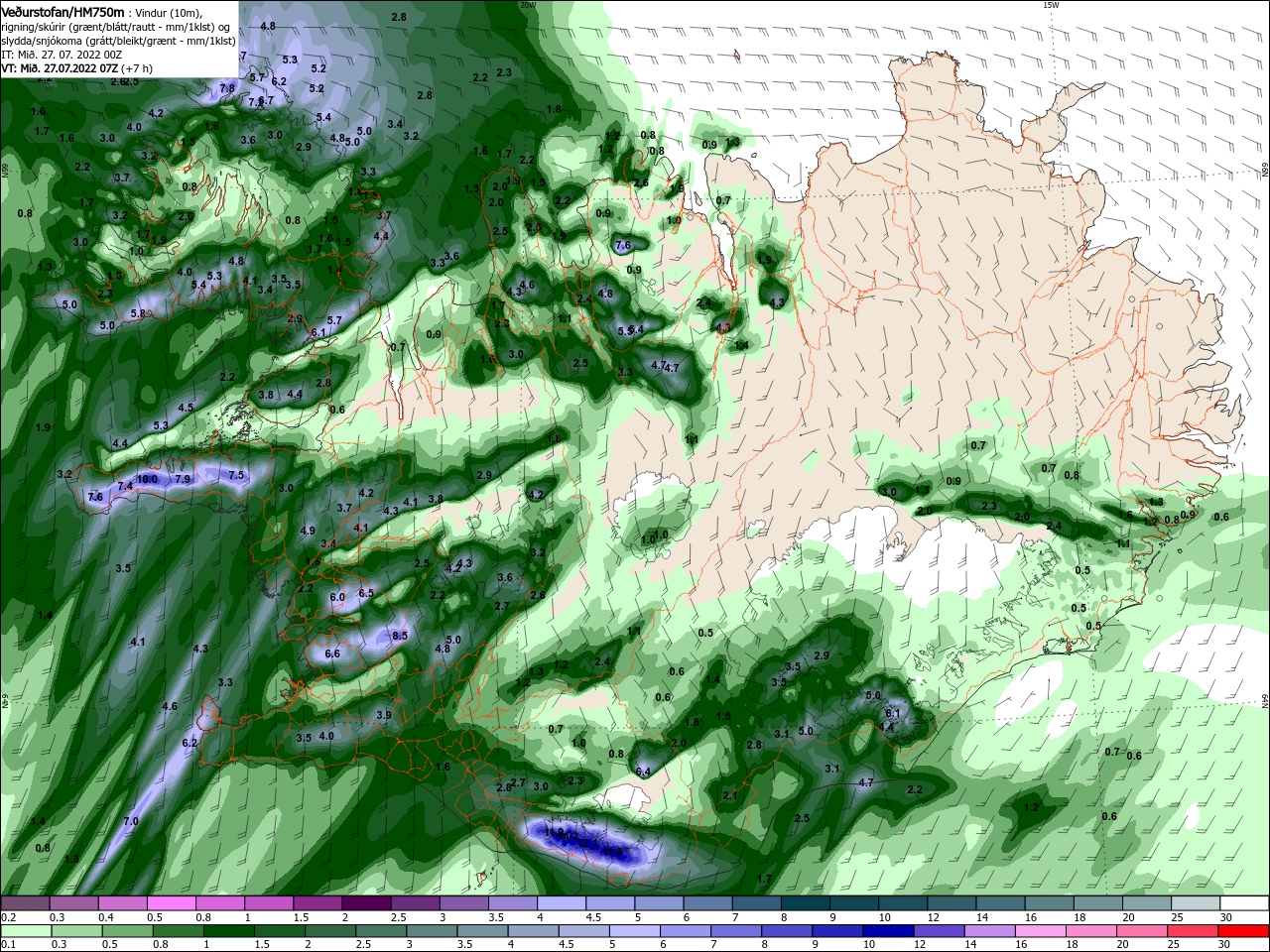
Task: Click the 6.5 precipitation value on the map
Action: point(366,593)
